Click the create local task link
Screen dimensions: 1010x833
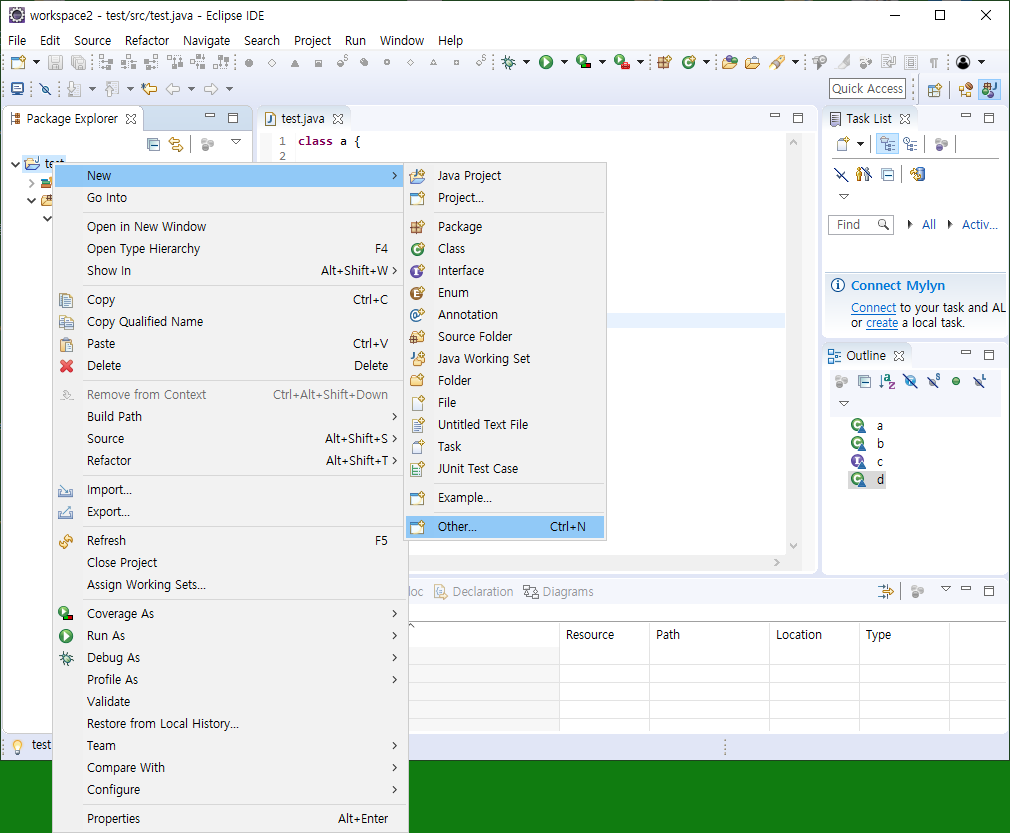(882, 323)
